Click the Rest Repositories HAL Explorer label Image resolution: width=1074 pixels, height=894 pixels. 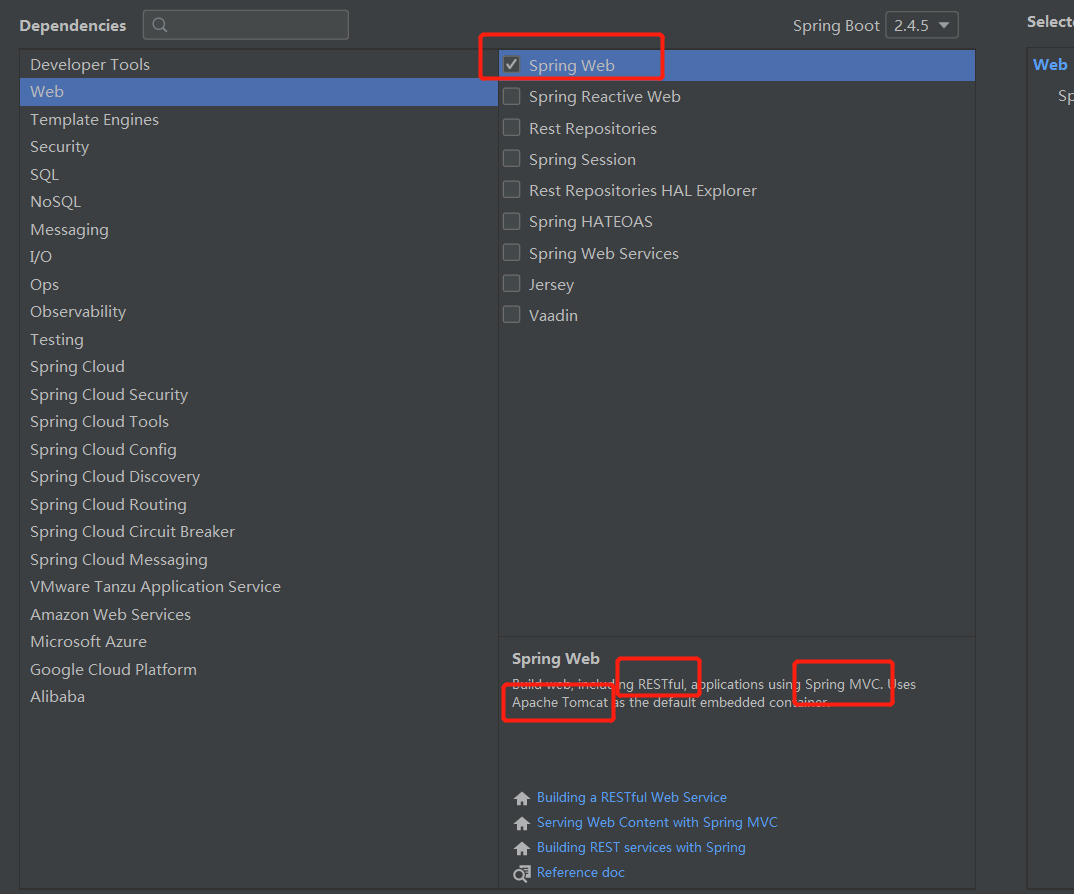tap(642, 190)
